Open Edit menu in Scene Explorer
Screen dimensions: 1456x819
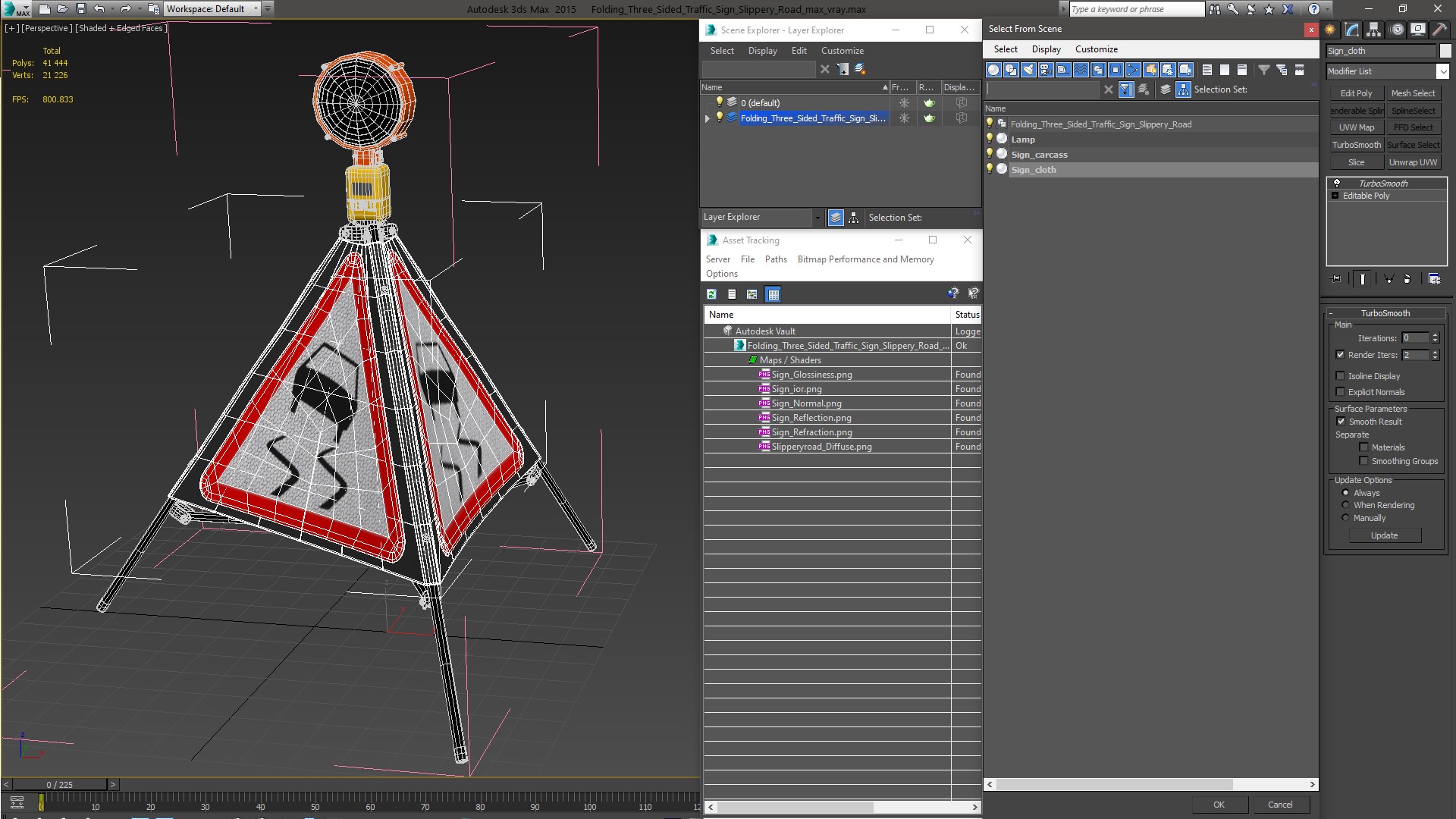pyautogui.click(x=799, y=51)
